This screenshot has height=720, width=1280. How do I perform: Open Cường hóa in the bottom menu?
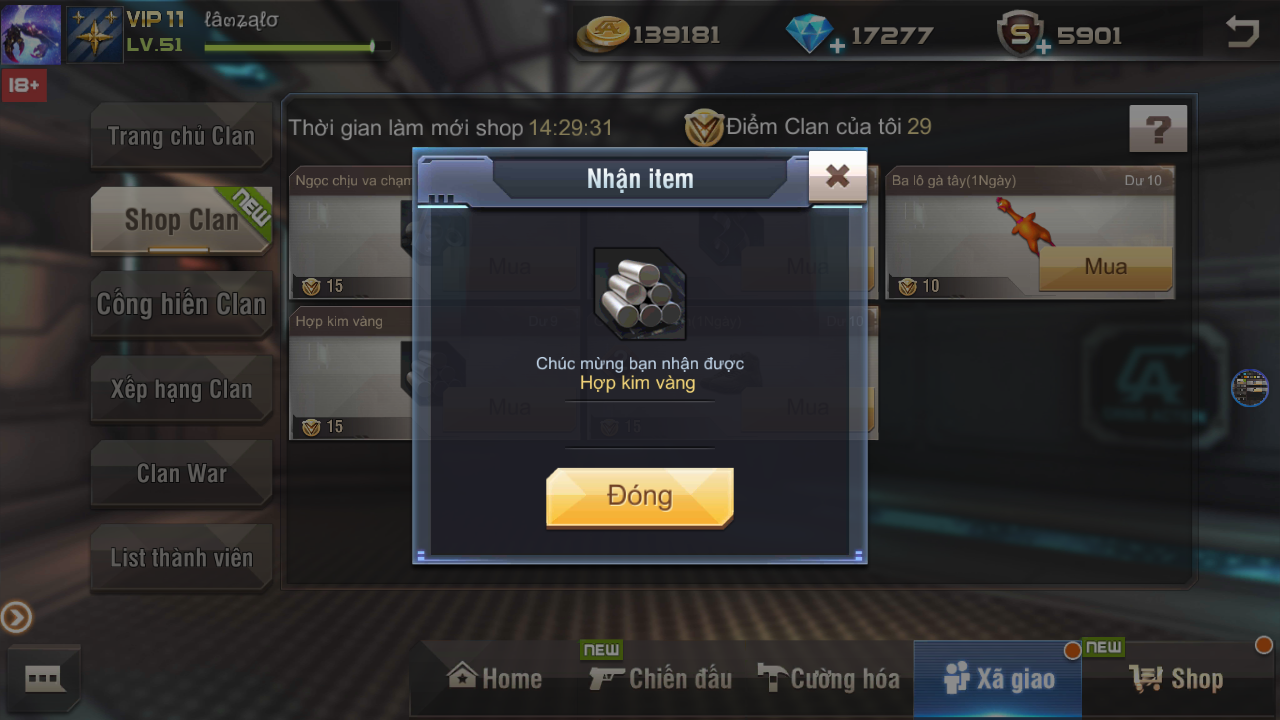[828, 679]
